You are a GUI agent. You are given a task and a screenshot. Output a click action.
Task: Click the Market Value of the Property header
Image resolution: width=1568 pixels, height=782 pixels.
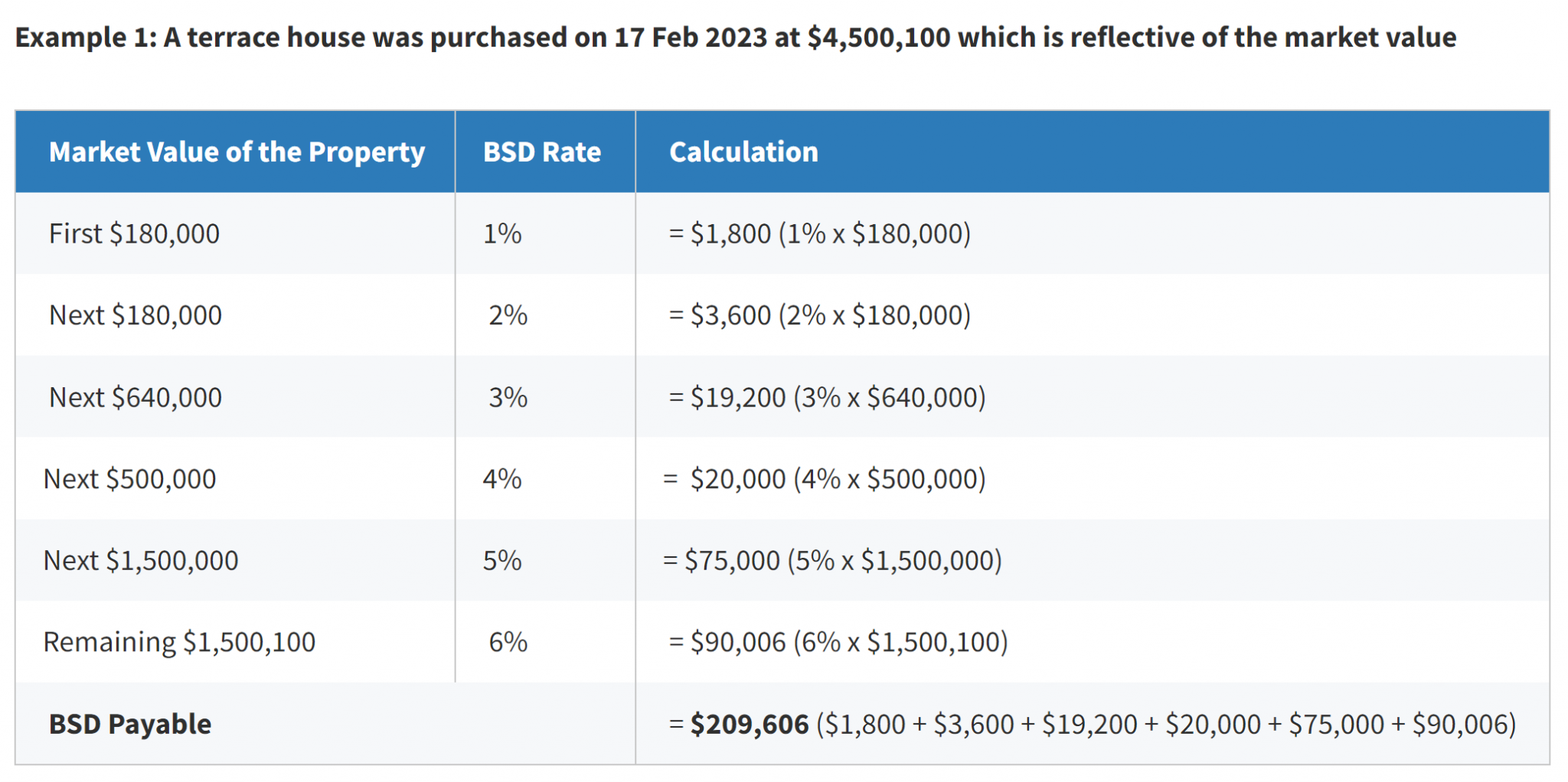click(237, 152)
